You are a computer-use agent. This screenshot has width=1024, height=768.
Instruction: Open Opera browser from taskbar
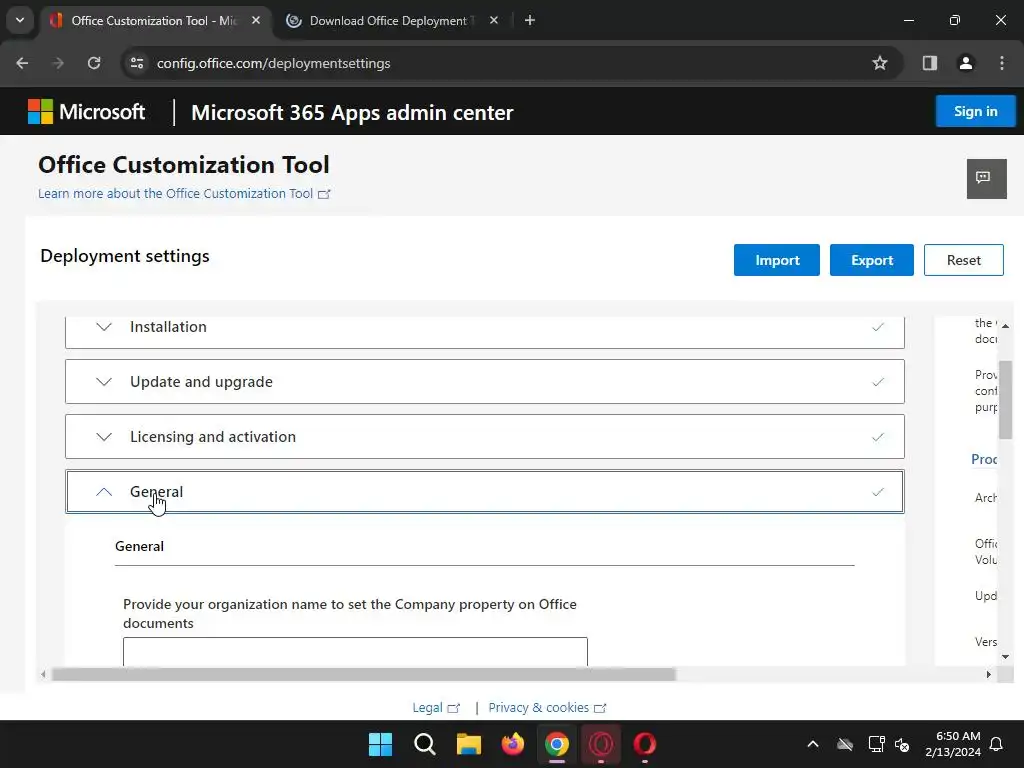click(645, 744)
